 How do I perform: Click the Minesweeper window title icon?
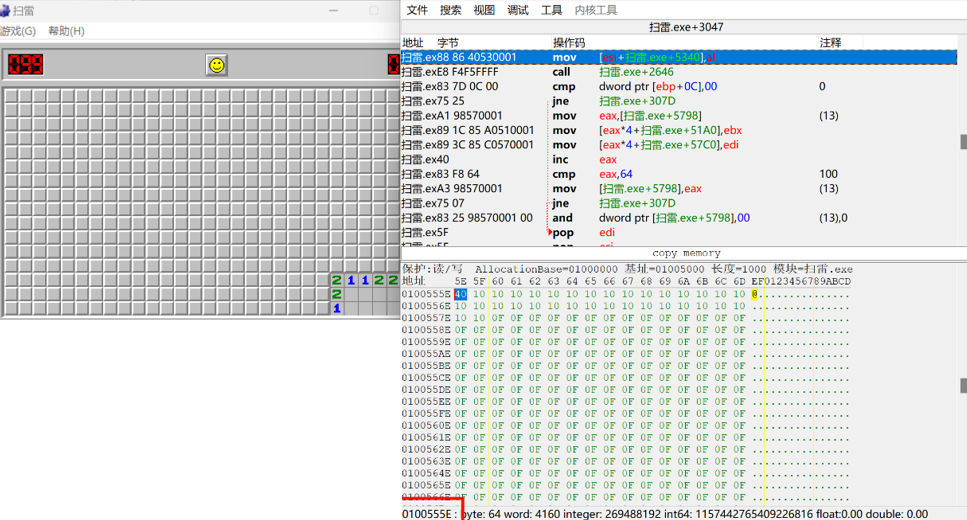[x=5, y=10]
